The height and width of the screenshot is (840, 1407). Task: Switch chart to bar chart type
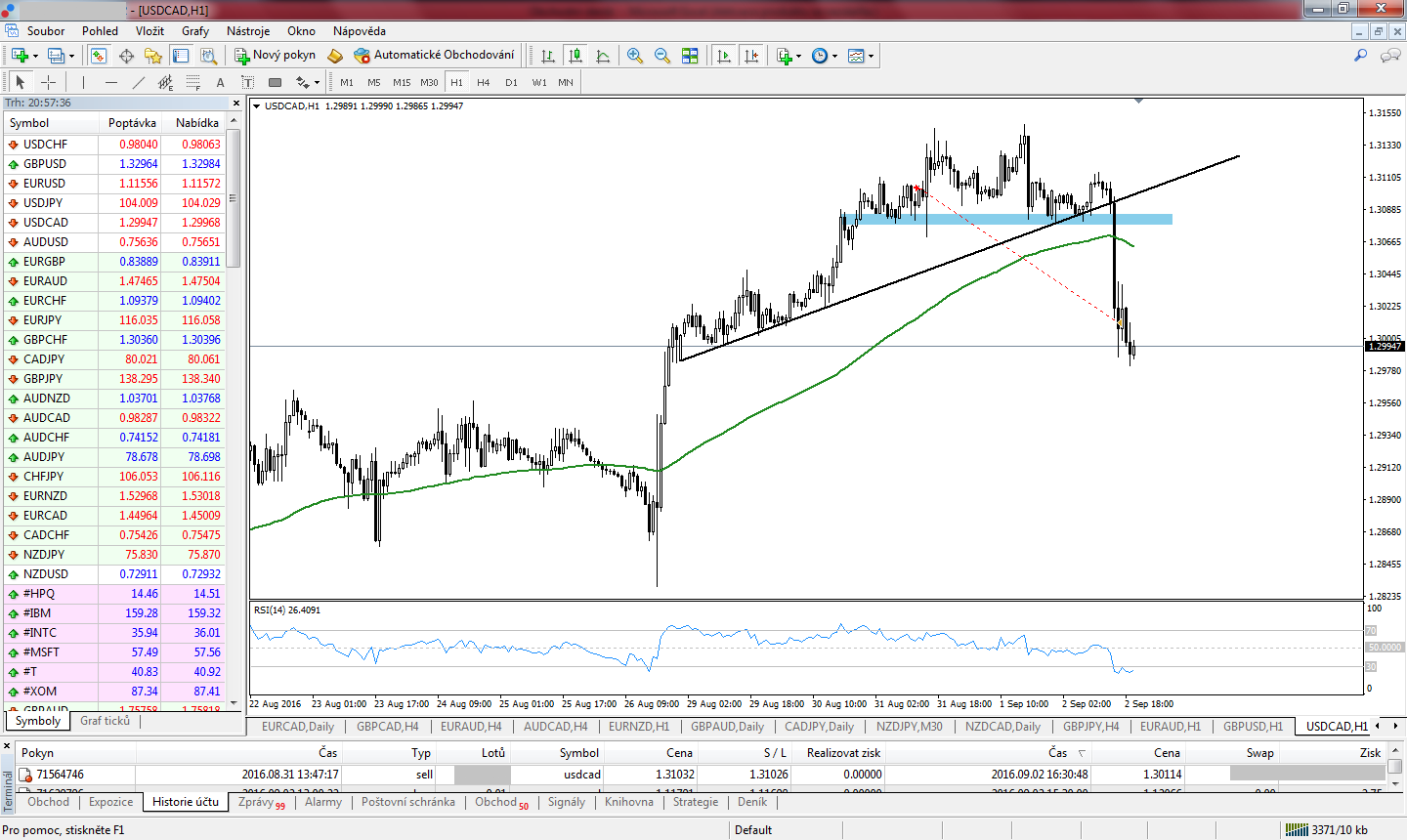click(548, 56)
